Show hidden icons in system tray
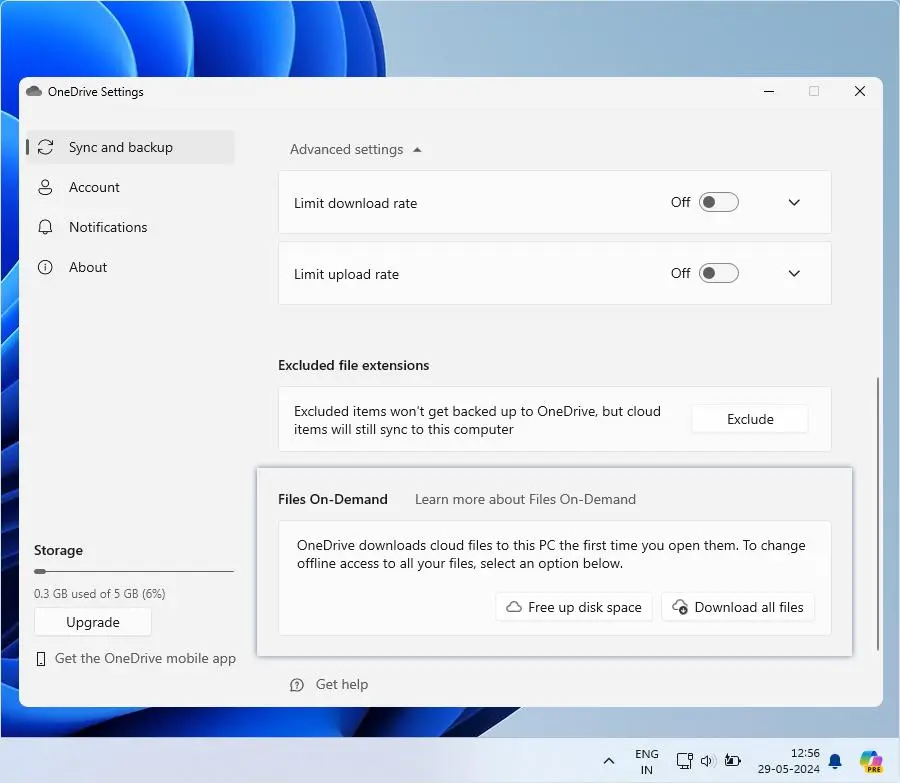Image resolution: width=900 pixels, height=783 pixels. point(609,761)
